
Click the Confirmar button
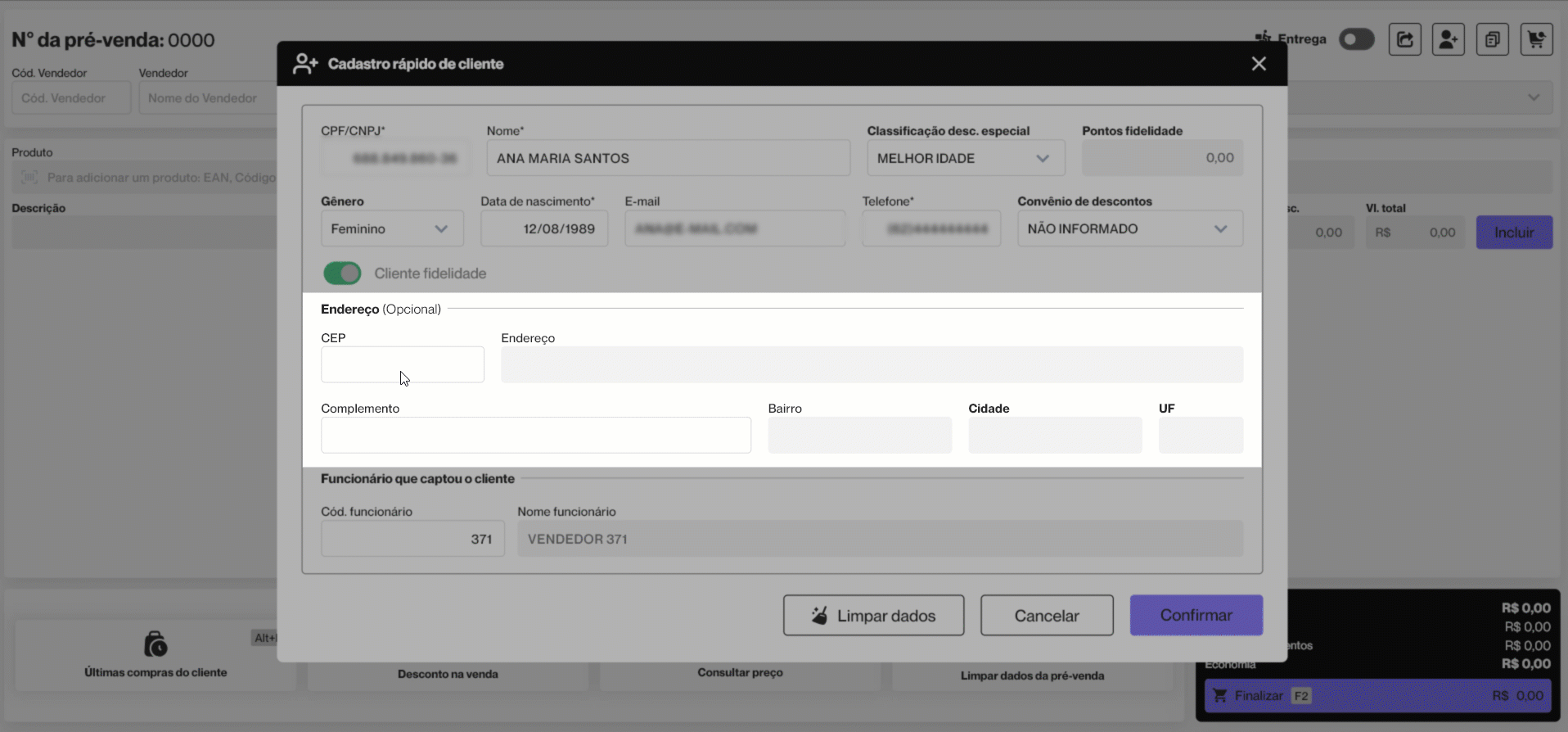click(1196, 615)
